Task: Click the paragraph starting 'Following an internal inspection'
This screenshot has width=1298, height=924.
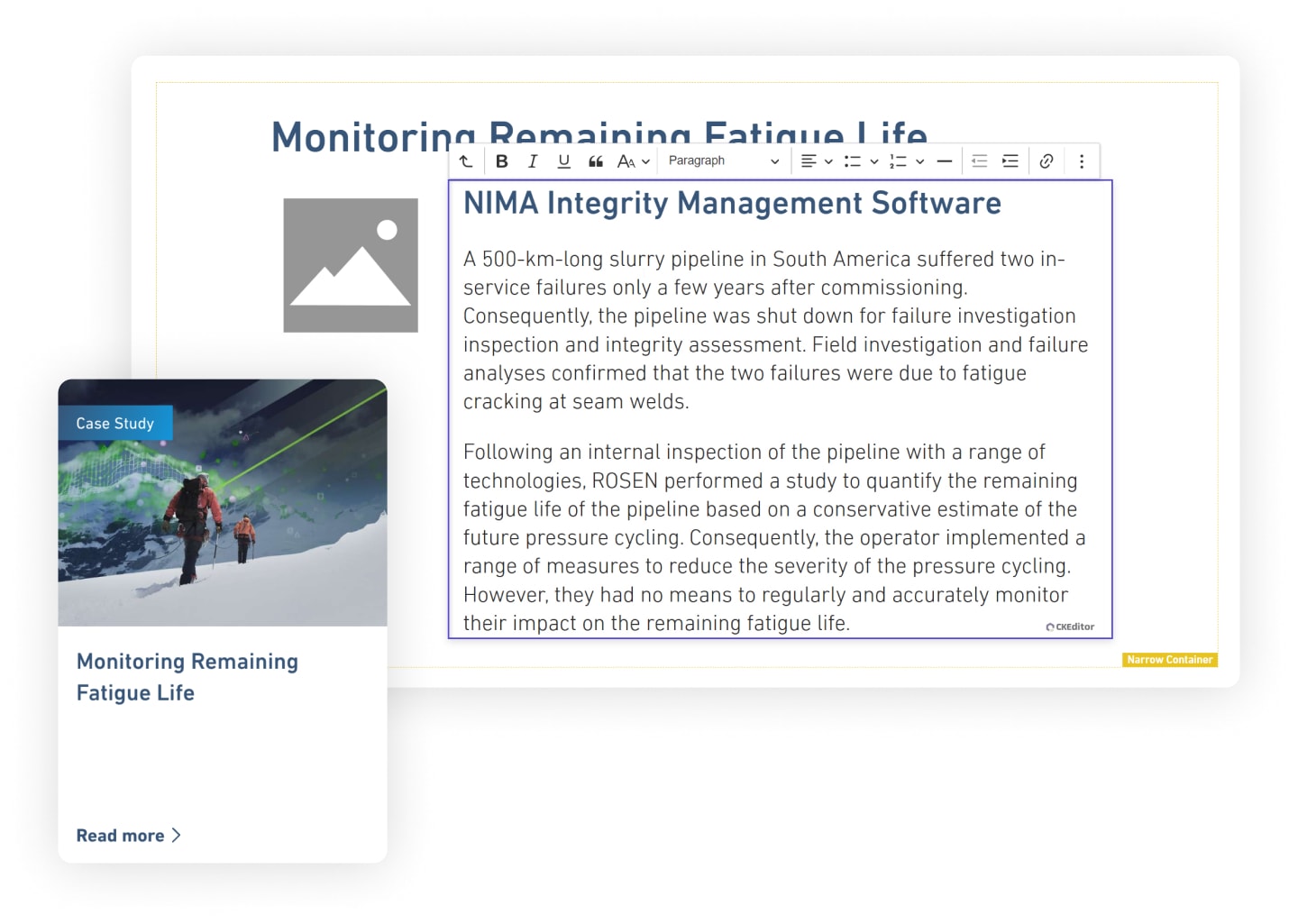Action: click(774, 537)
